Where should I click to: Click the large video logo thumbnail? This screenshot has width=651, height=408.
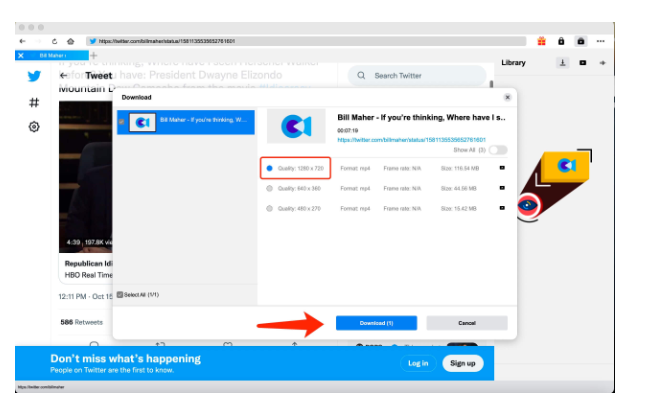click(x=296, y=126)
